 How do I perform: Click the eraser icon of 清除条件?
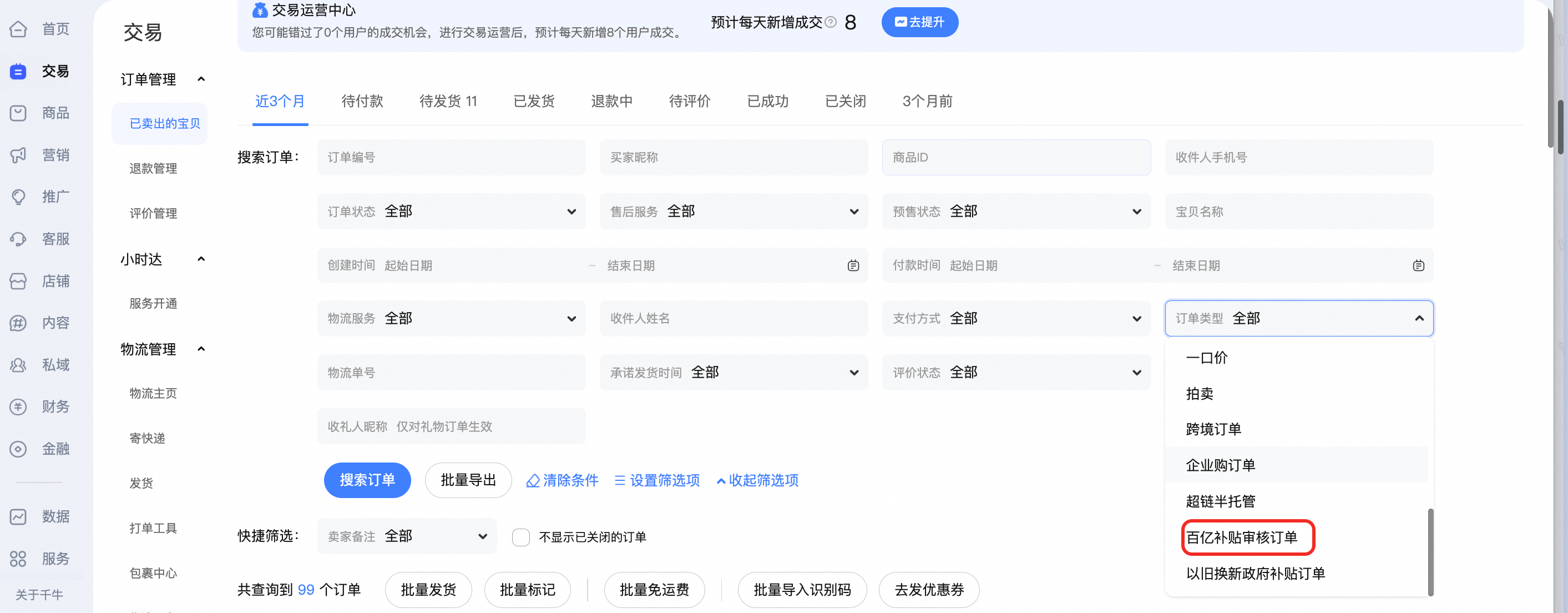tap(533, 481)
